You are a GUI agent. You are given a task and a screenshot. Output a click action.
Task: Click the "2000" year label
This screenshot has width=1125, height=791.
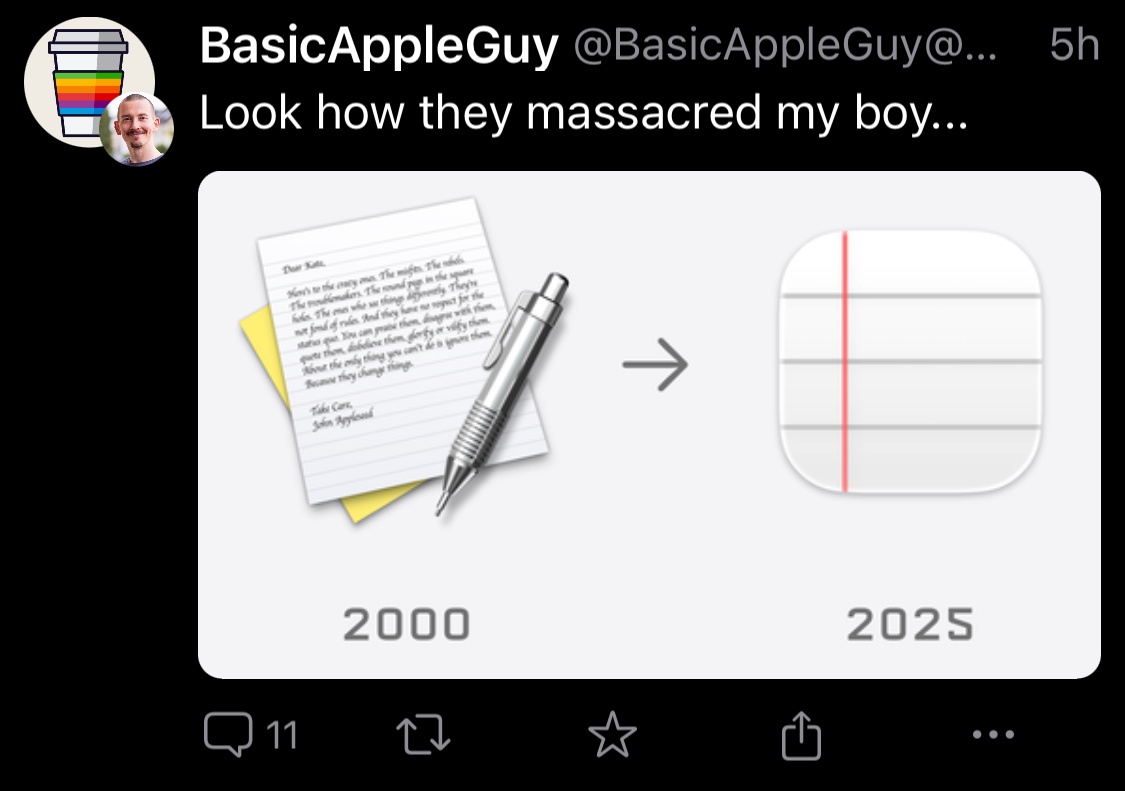[x=406, y=625]
